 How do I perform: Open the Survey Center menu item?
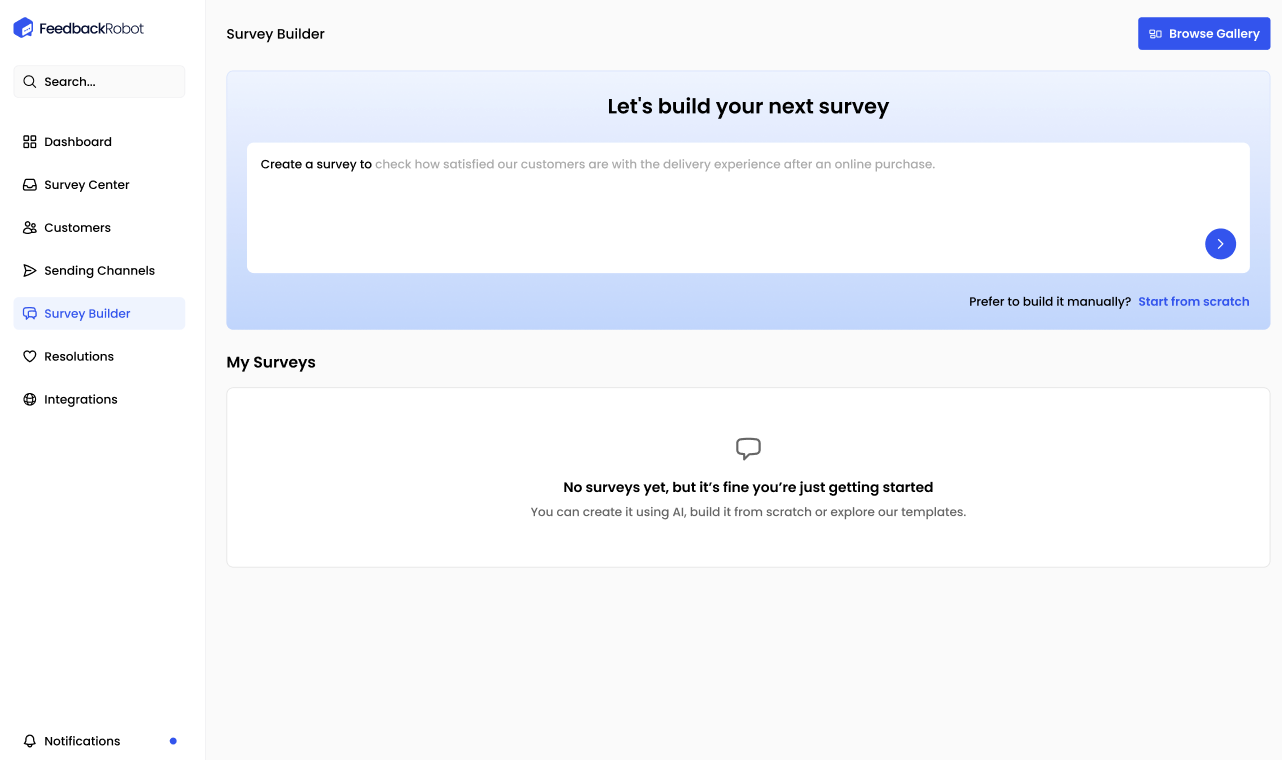(86, 184)
